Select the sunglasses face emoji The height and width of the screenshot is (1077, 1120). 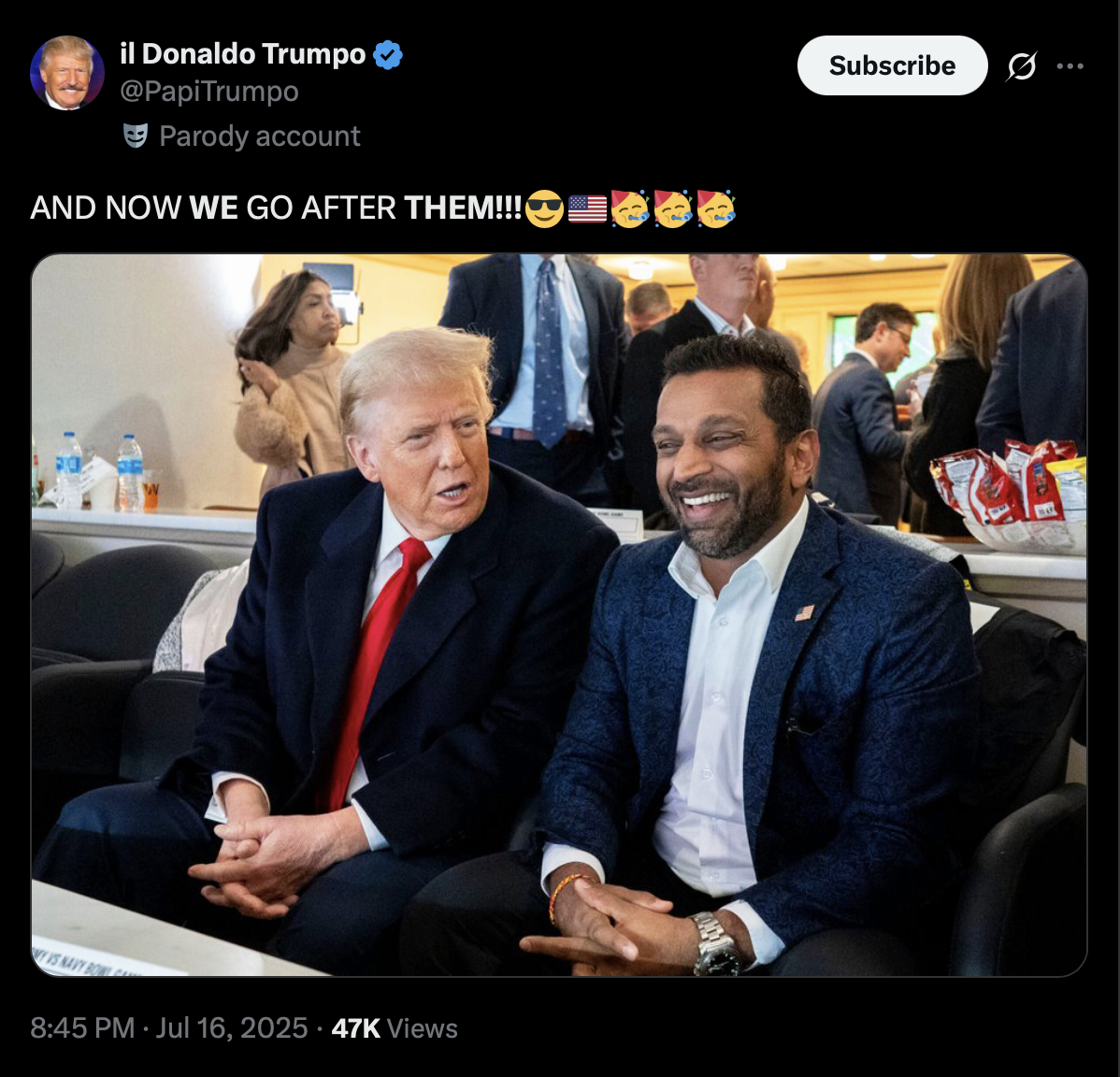pyautogui.click(x=544, y=208)
